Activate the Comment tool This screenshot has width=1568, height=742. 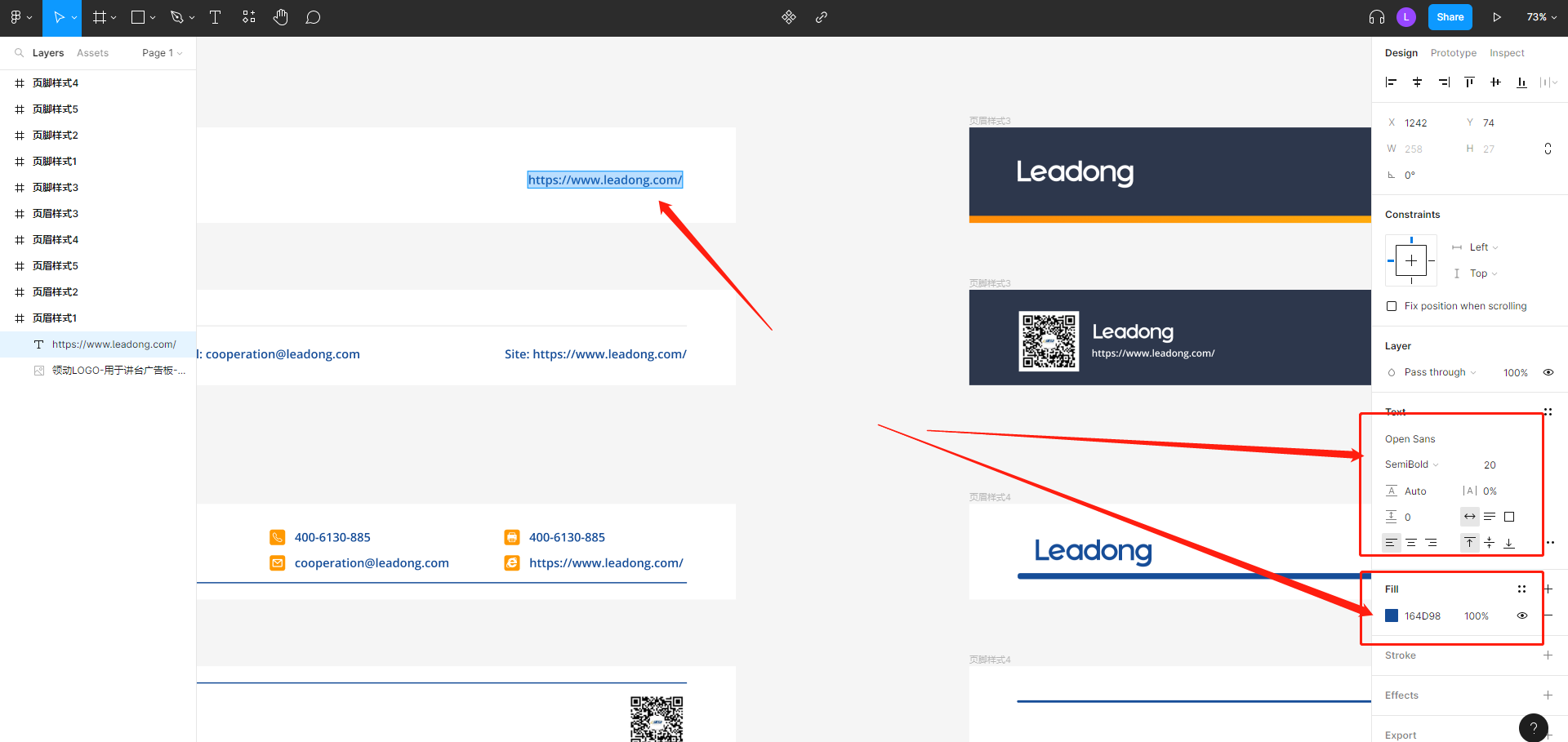click(x=313, y=17)
